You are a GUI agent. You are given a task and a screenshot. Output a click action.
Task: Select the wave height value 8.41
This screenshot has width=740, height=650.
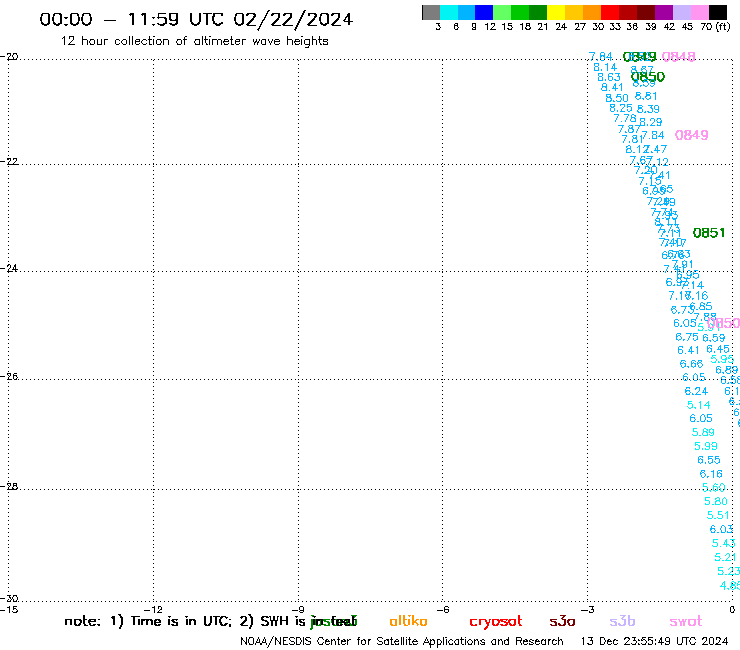click(612, 87)
